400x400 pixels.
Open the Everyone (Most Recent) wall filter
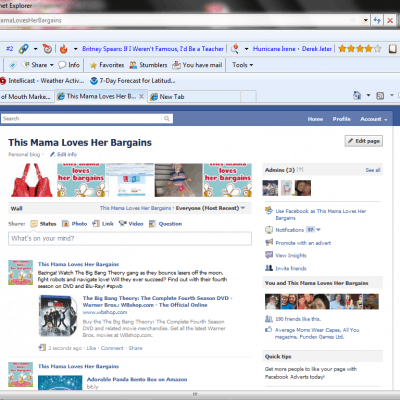coord(210,208)
